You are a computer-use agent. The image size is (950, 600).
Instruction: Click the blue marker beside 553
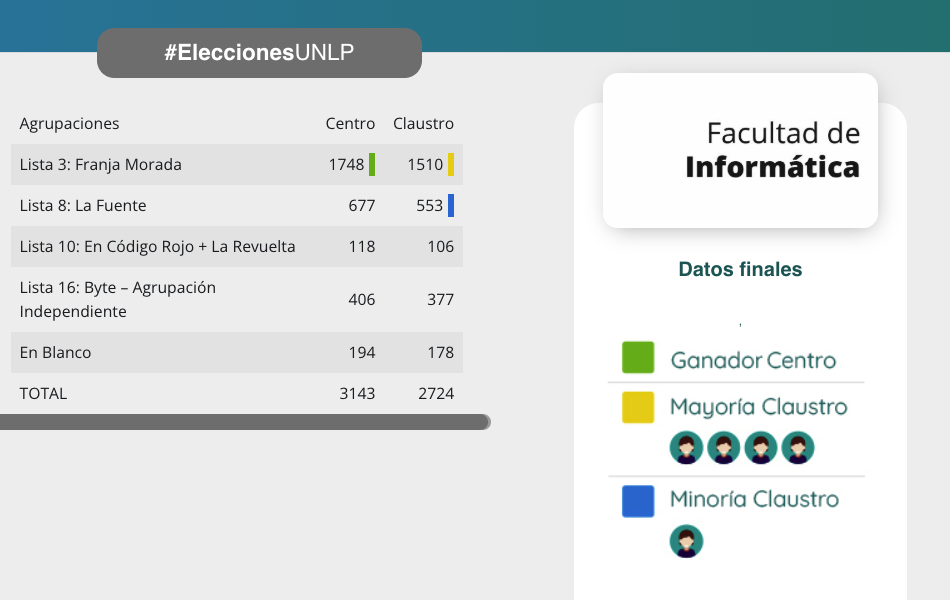pos(451,205)
